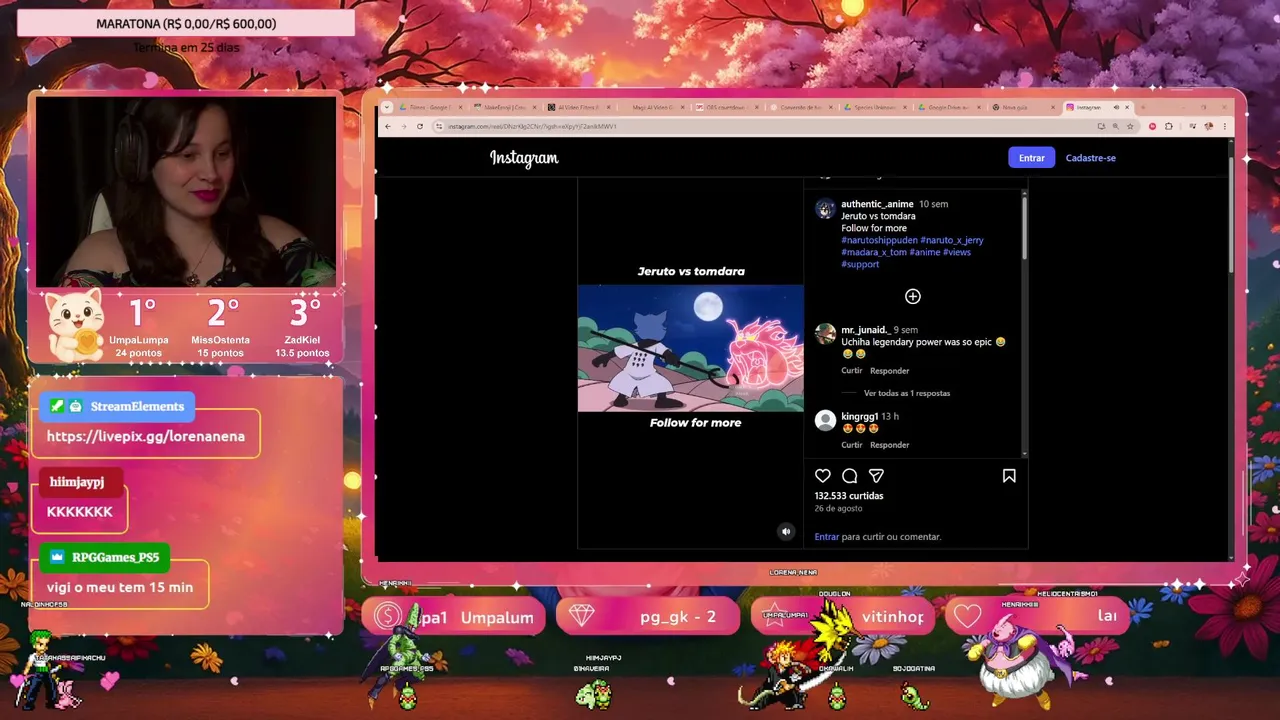The height and width of the screenshot is (720, 1280).
Task: Click the StreamElements chat name badge
Action: (117, 407)
